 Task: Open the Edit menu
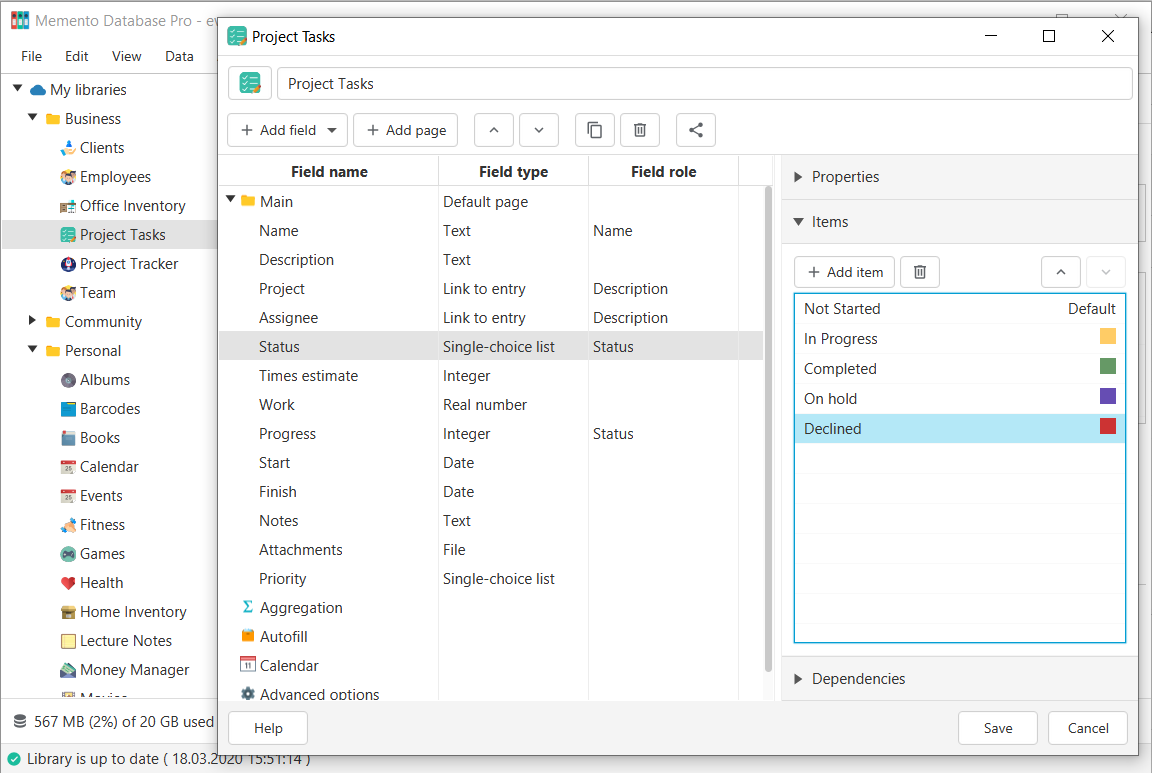[77, 56]
